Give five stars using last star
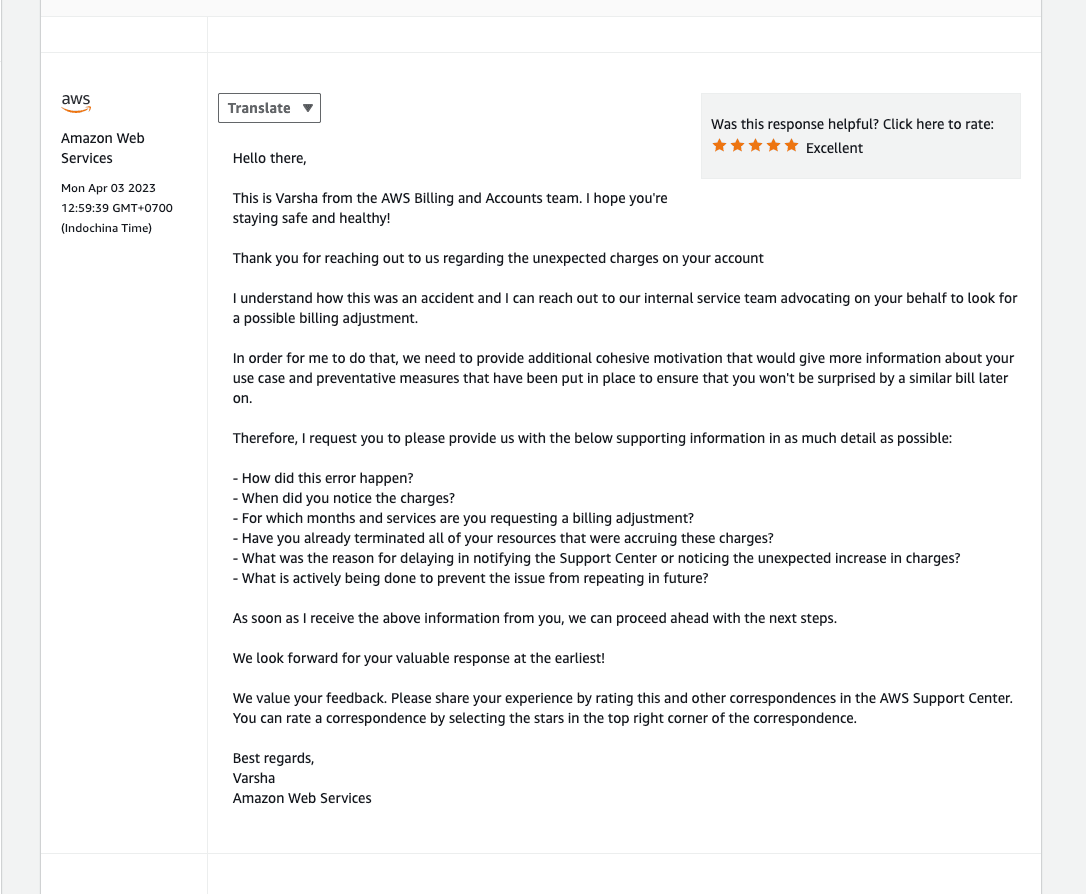The height and width of the screenshot is (894, 1086). pyautogui.click(x=791, y=146)
